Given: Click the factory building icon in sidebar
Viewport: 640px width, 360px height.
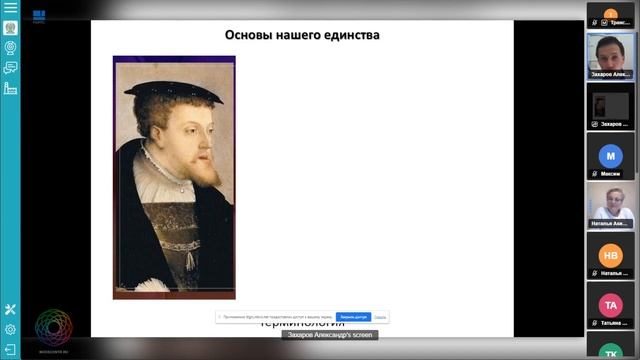Looking at the screenshot, I should [10, 88].
